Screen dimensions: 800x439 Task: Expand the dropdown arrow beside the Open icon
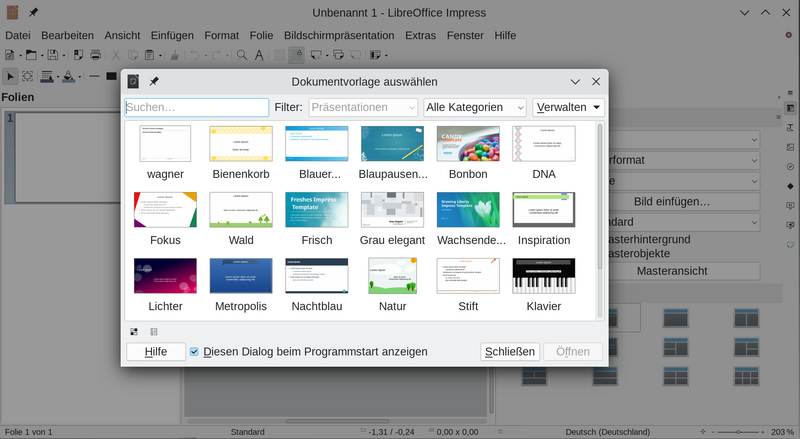click(x=42, y=56)
